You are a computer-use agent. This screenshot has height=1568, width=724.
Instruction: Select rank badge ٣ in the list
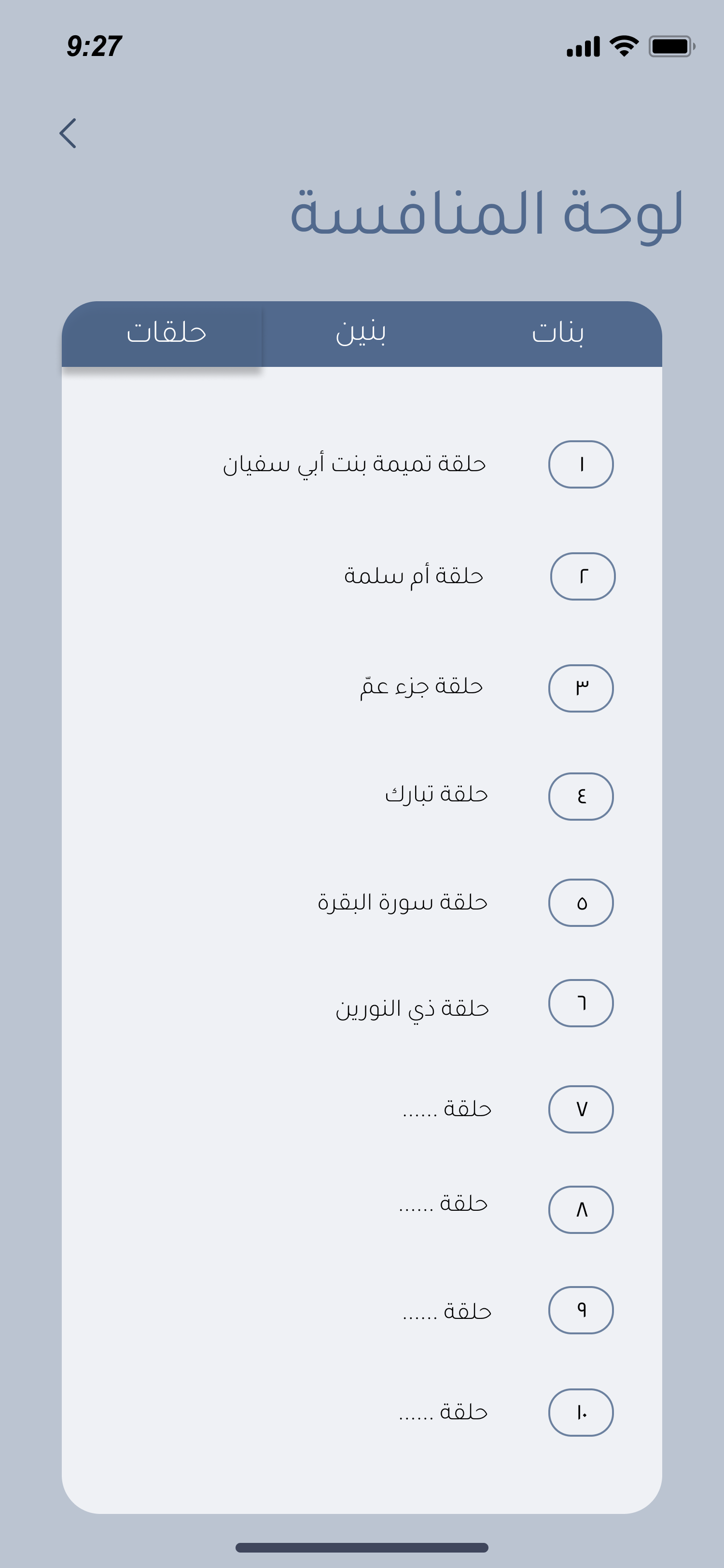click(x=581, y=688)
